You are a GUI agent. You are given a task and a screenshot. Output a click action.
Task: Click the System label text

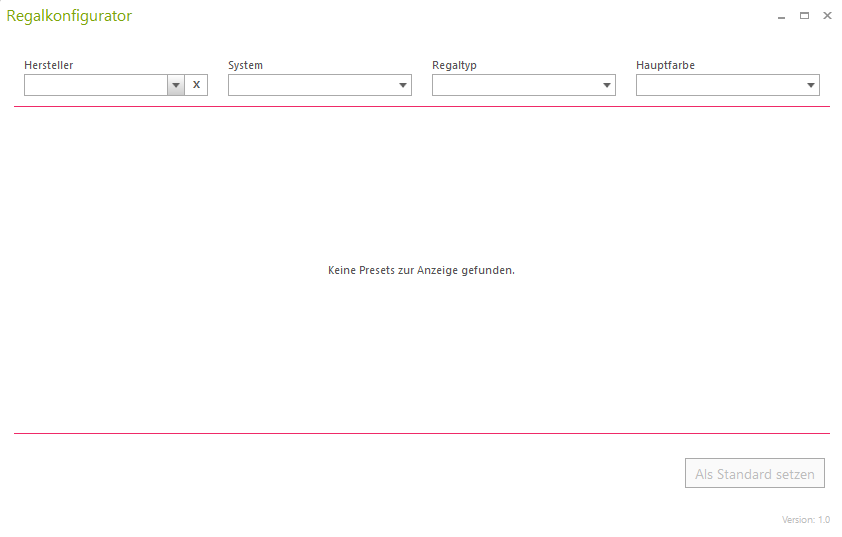(x=245, y=65)
